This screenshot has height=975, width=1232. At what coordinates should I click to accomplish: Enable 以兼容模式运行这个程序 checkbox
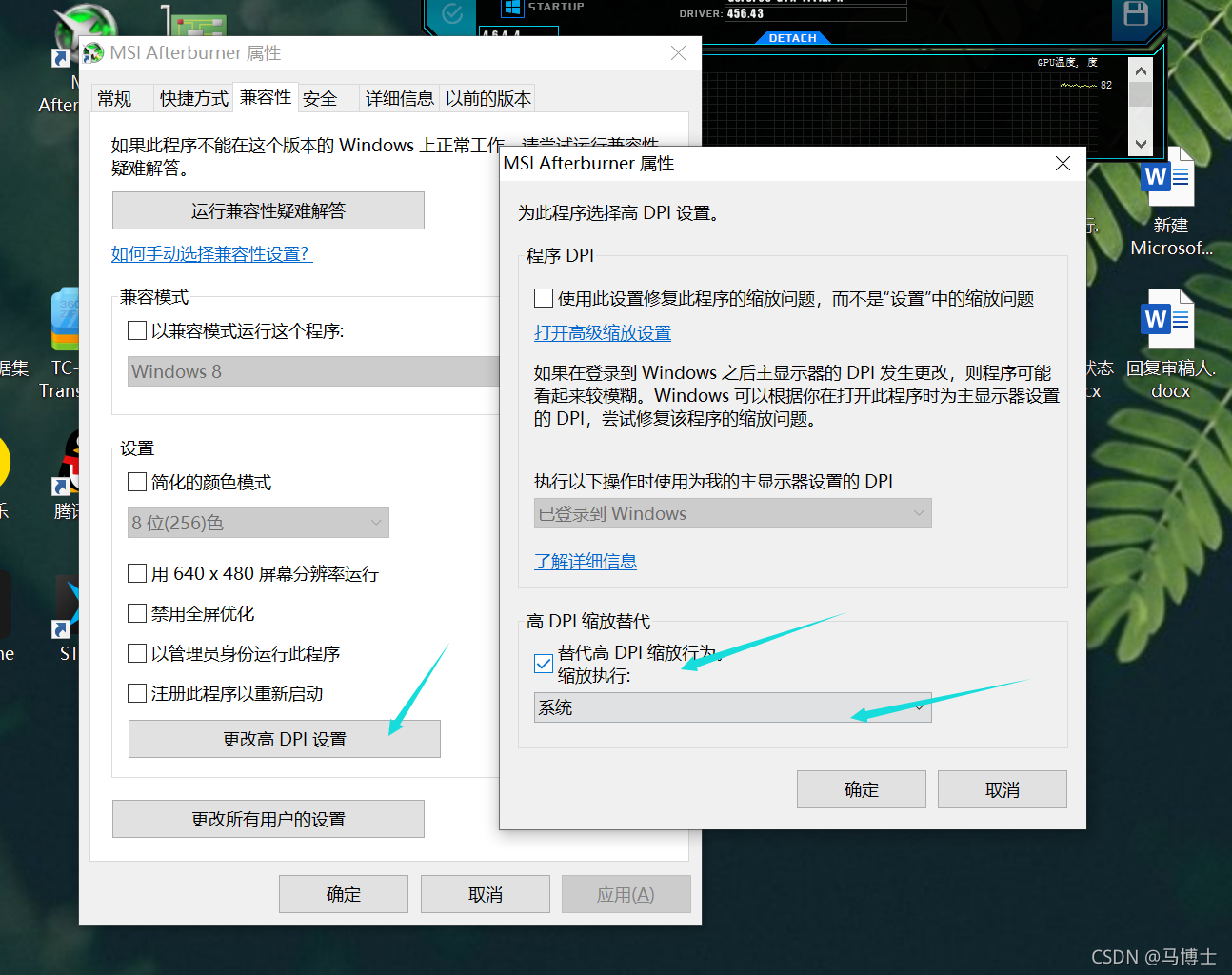pyautogui.click(x=137, y=330)
